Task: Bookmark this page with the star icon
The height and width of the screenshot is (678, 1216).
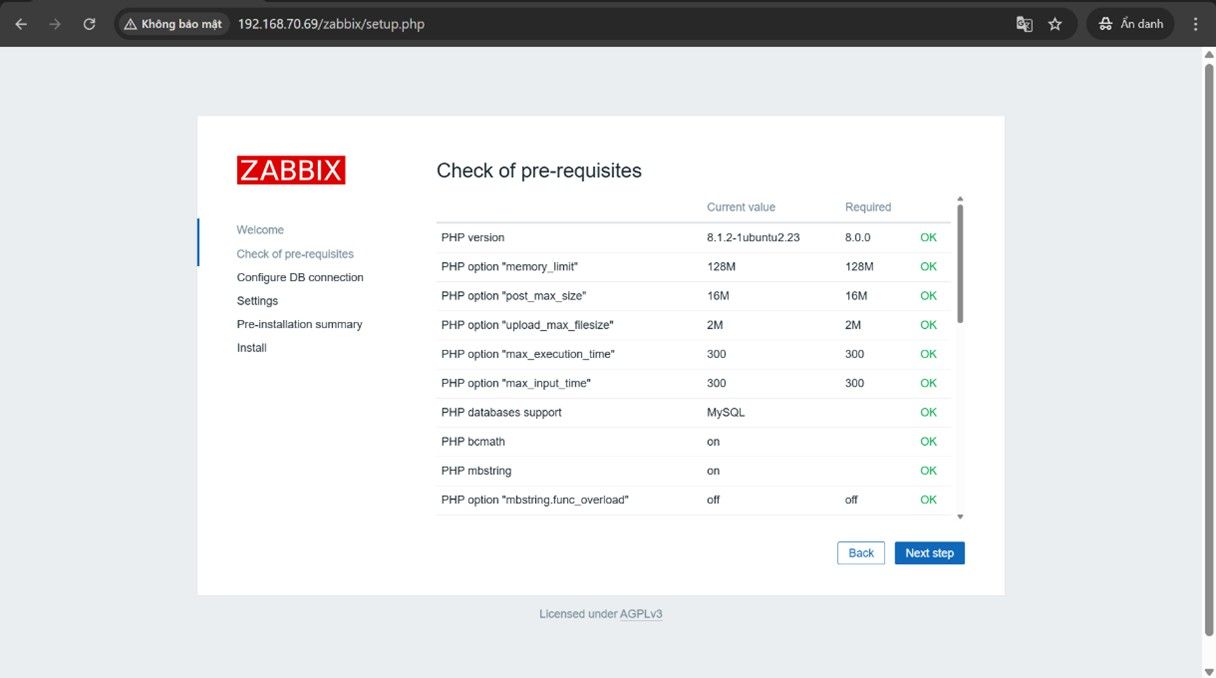Action: [x=1055, y=24]
